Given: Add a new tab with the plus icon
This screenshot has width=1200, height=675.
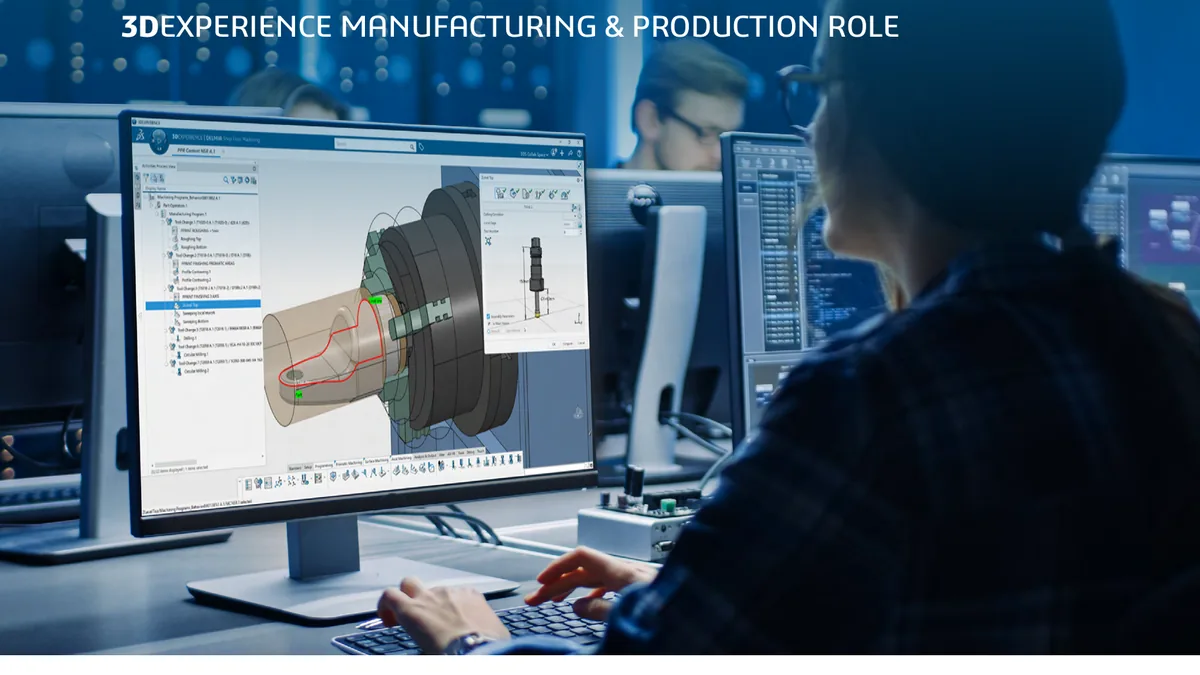Looking at the screenshot, I should click(223, 151).
